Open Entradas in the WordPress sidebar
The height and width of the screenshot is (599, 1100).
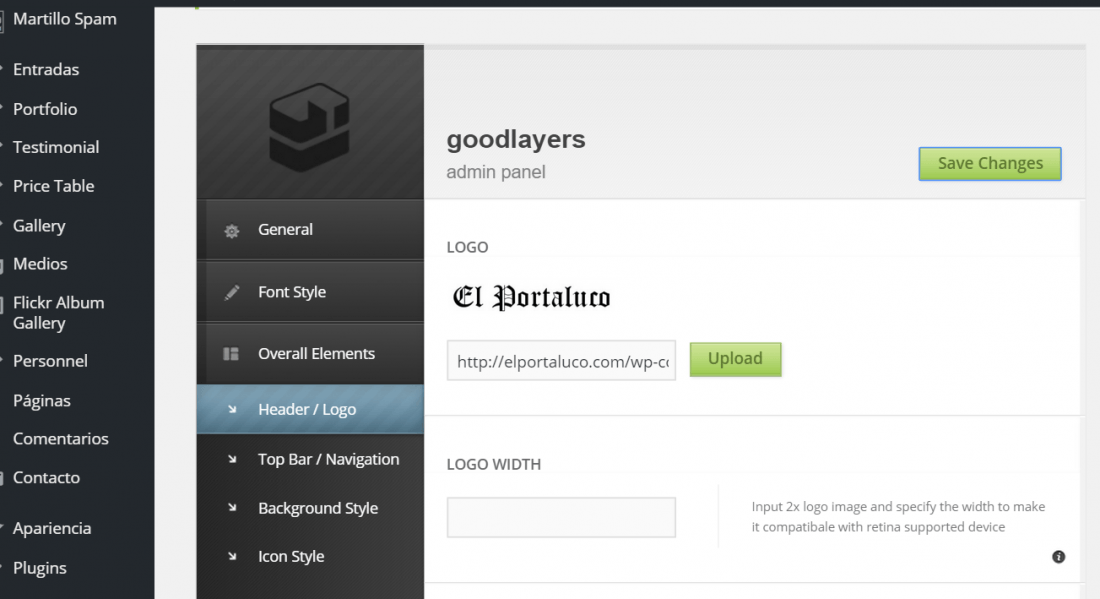click(46, 69)
